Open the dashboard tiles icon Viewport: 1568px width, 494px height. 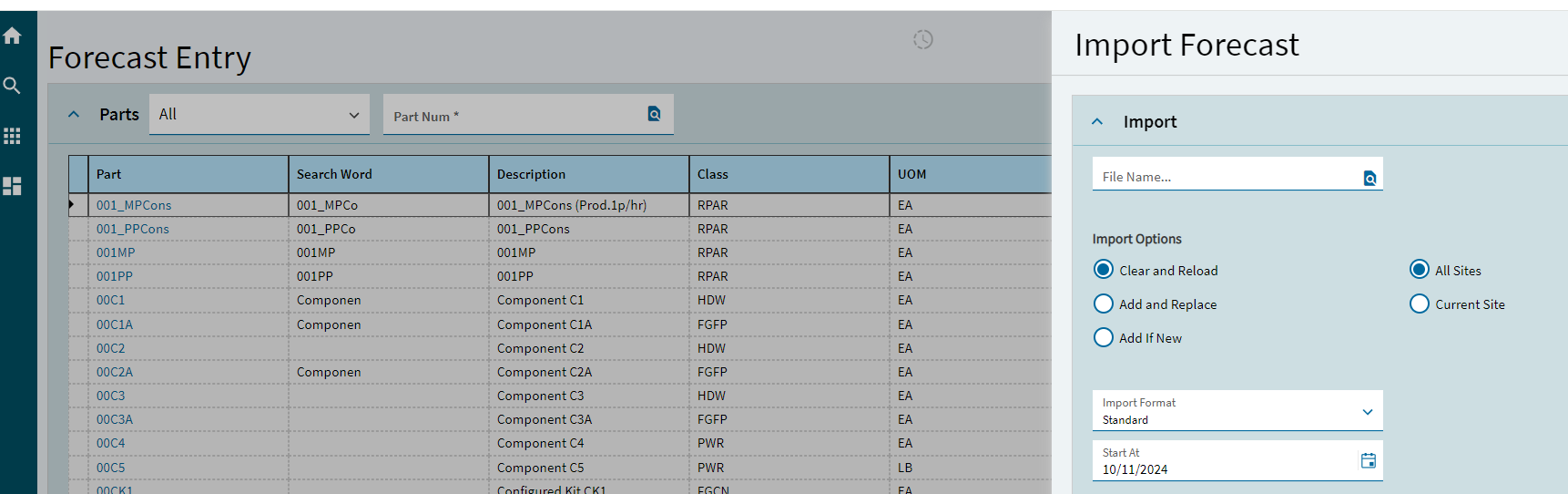pyautogui.click(x=12, y=186)
